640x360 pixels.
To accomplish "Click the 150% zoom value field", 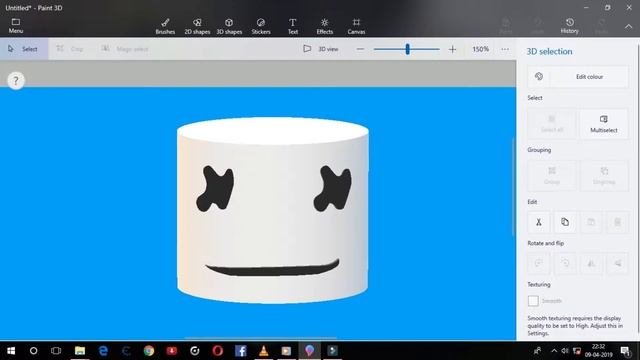I will (480, 49).
